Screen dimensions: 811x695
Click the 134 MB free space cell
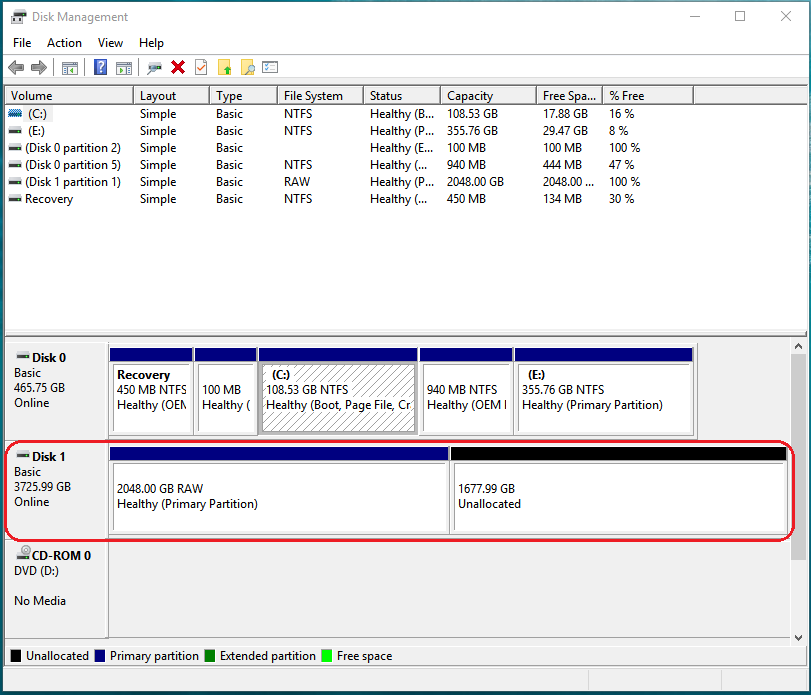pos(562,199)
